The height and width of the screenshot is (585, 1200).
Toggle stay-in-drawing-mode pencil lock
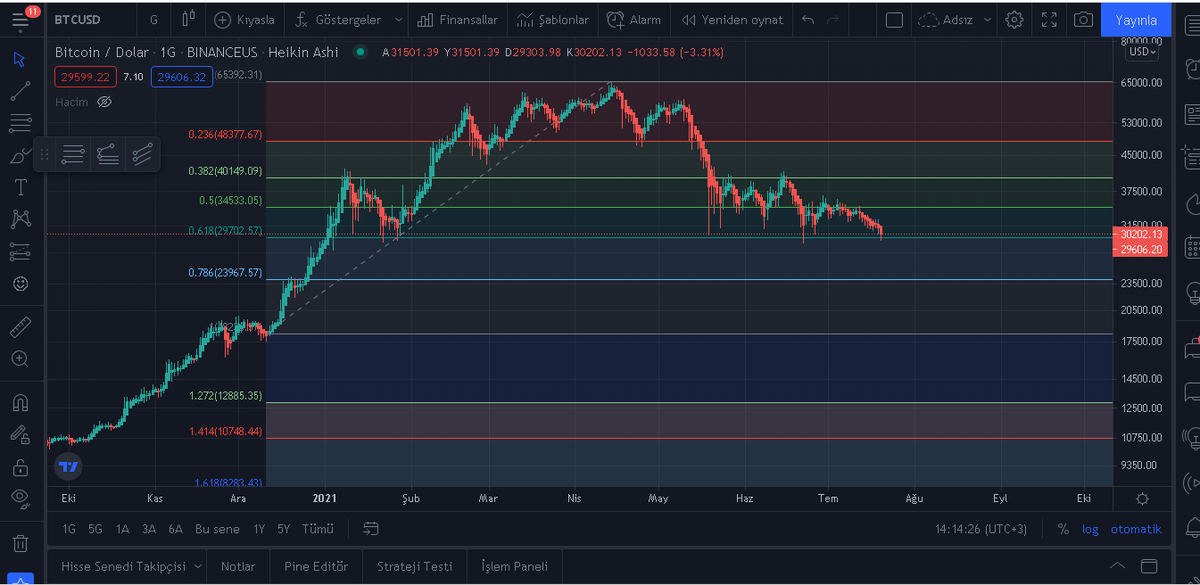pyautogui.click(x=20, y=434)
